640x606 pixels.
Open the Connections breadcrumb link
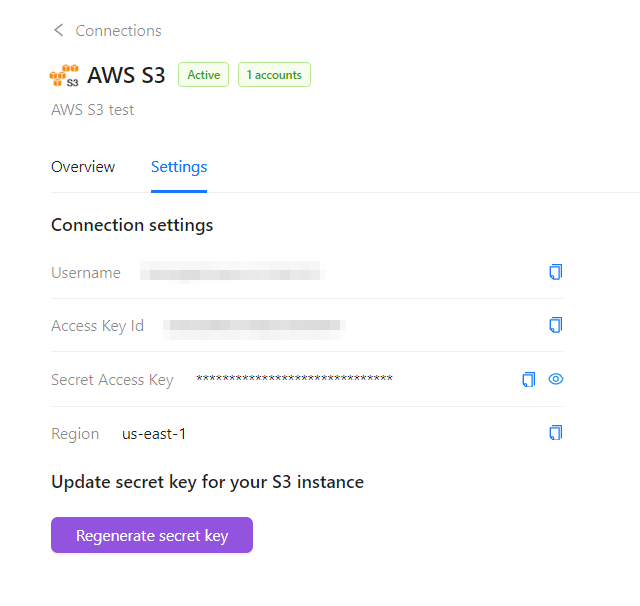click(x=118, y=31)
